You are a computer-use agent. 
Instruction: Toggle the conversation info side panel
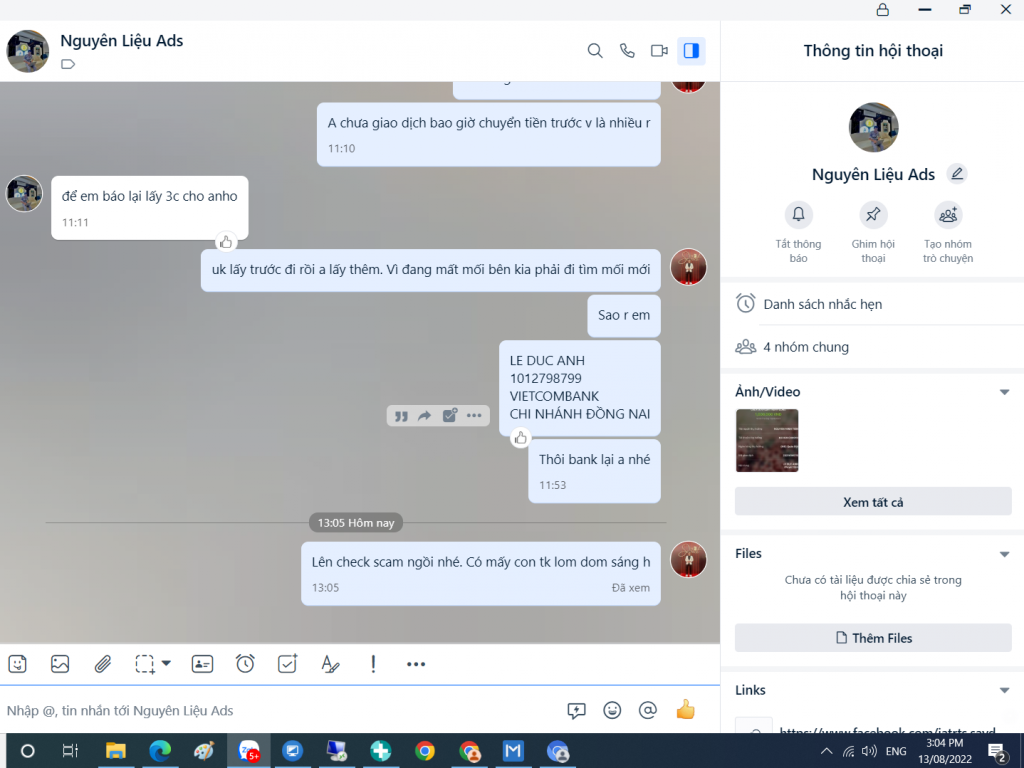coord(690,51)
